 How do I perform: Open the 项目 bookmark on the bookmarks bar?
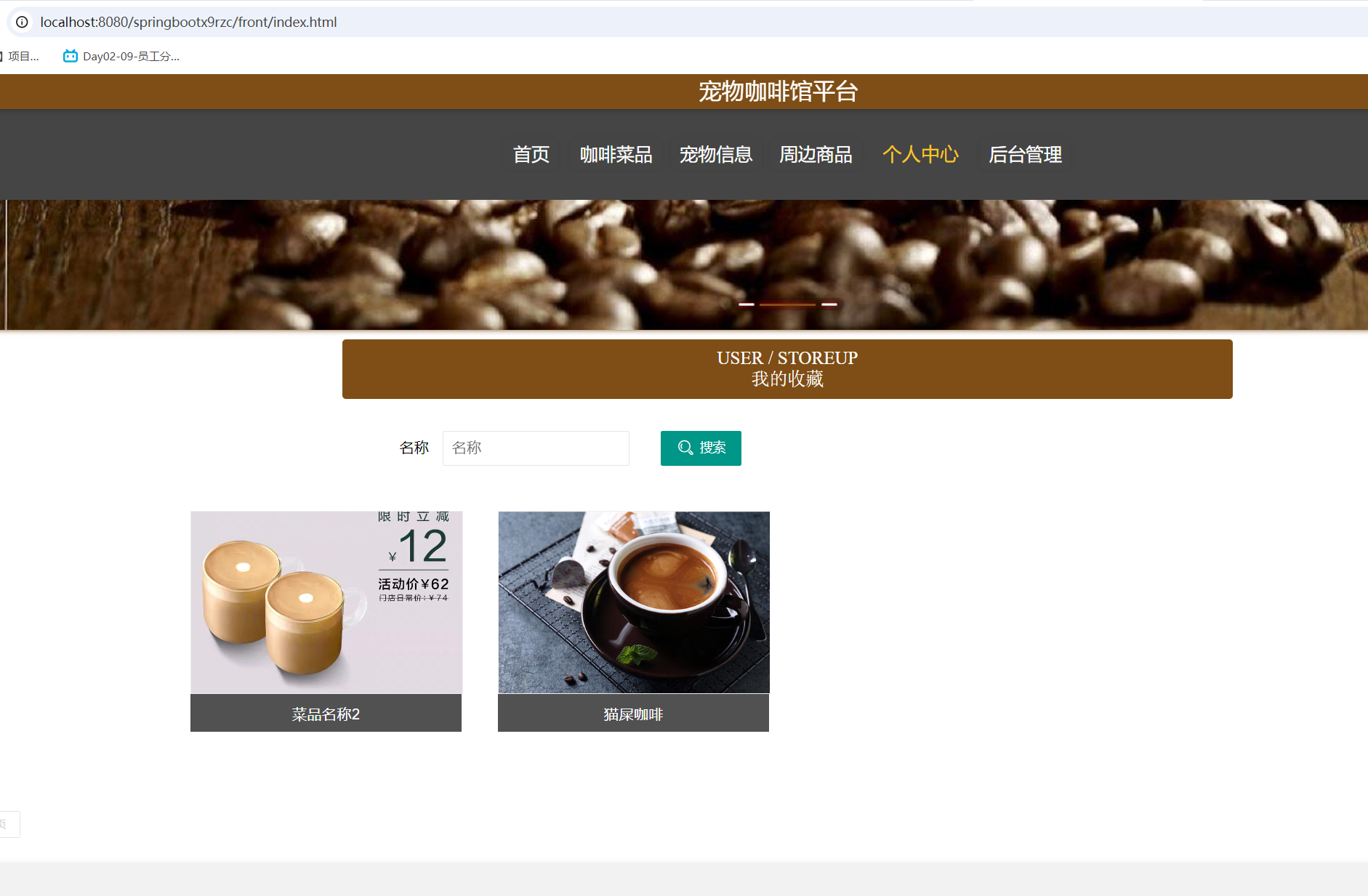pos(22,55)
